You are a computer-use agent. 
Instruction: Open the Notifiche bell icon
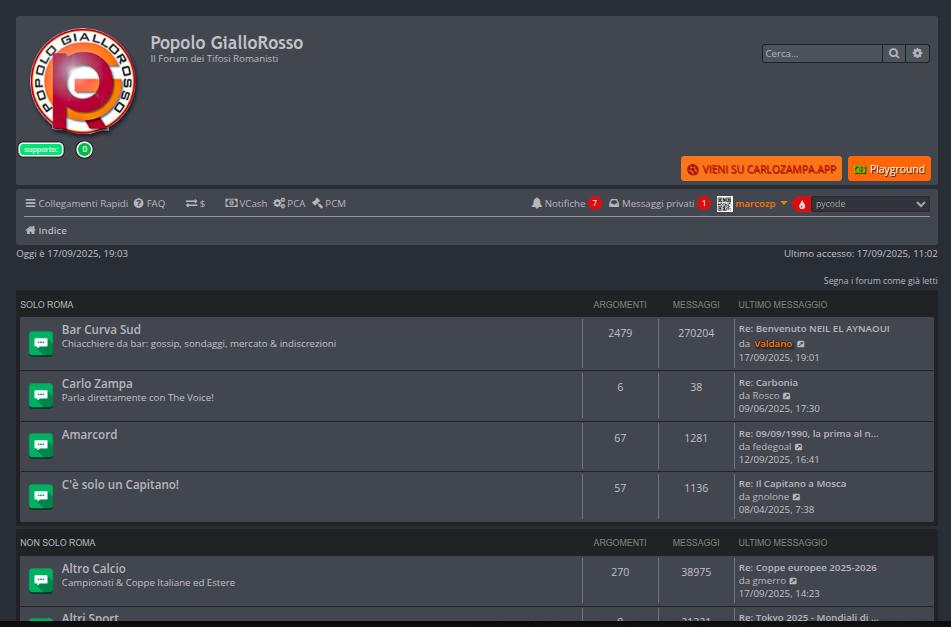537,203
